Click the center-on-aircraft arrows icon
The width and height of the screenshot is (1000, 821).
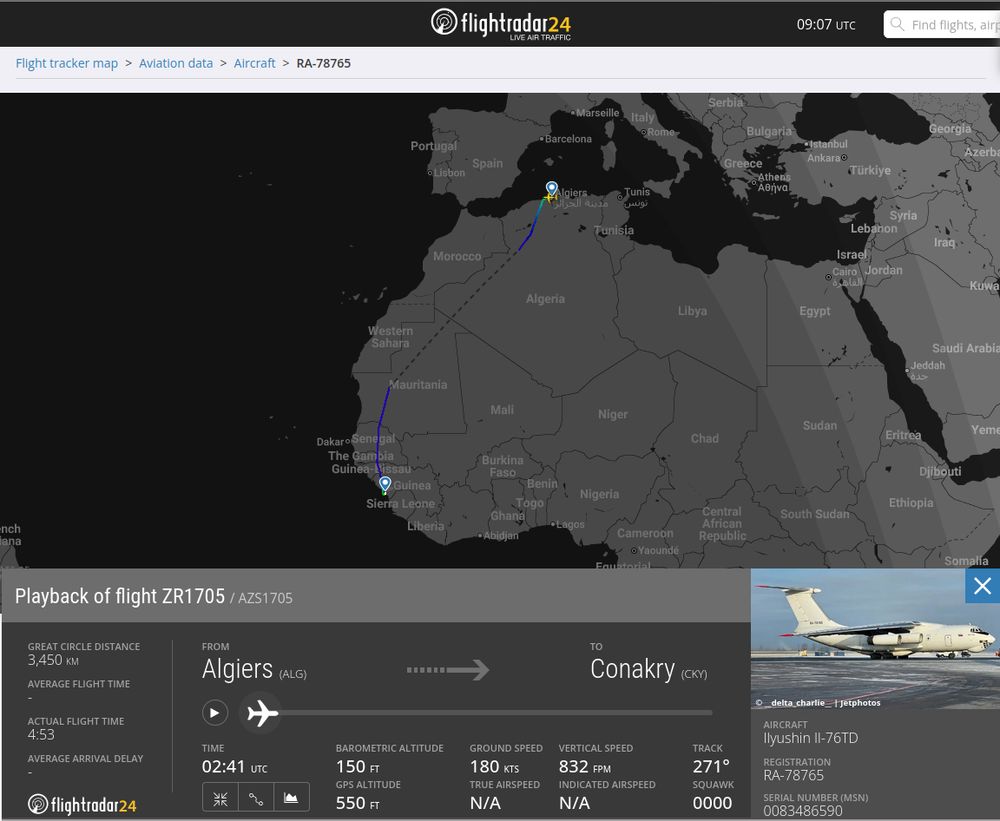(221, 798)
